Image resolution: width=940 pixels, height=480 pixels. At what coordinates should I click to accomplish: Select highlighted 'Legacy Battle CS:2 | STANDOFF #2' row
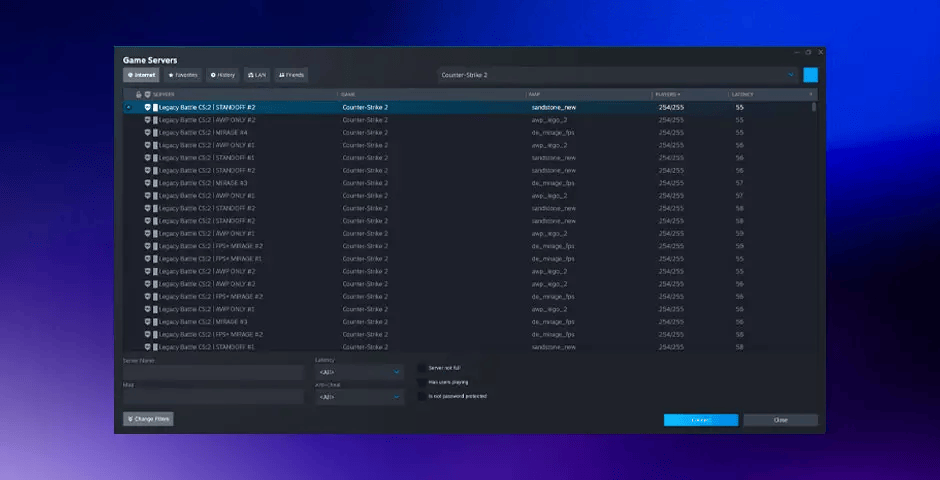[468, 107]
